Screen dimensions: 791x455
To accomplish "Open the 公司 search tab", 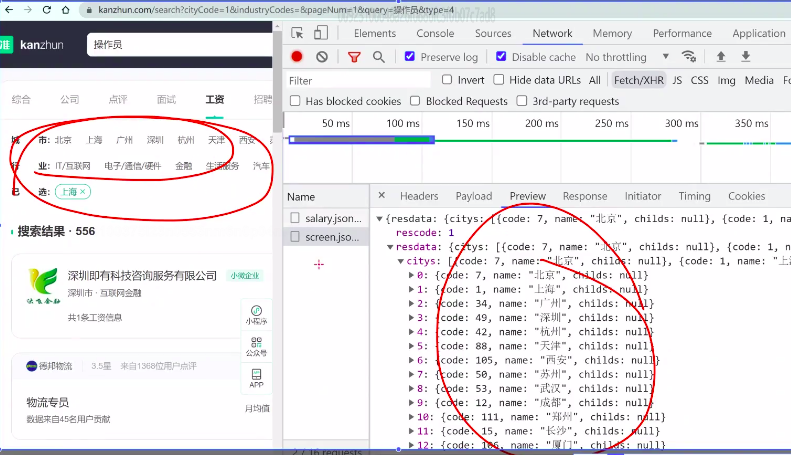I will 70,99.
